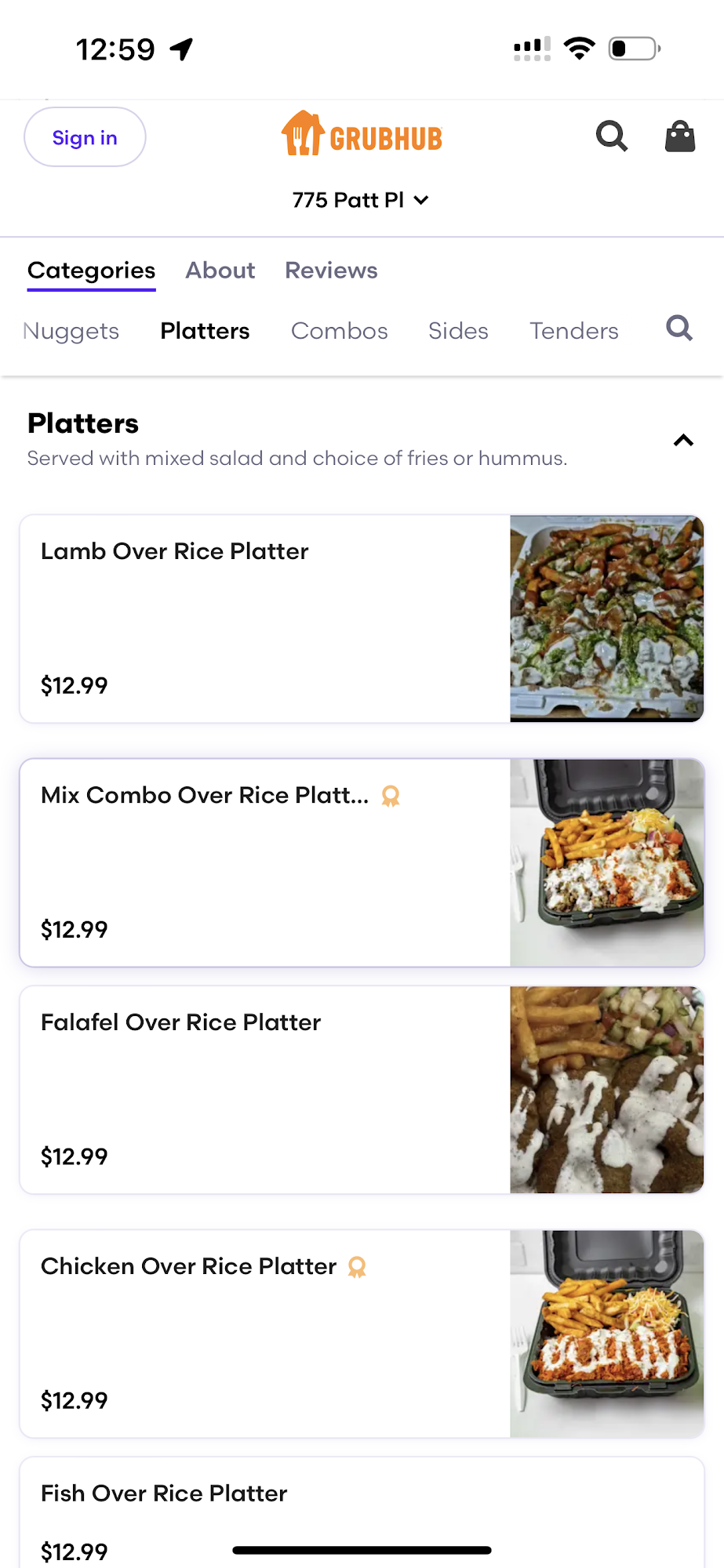
Task: Select the Sides category
Action: [x=458, y=331]
